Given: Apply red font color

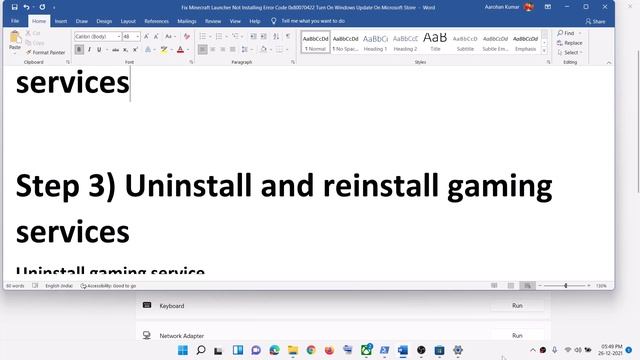Looking at the screenshot, I should (180, 50).
